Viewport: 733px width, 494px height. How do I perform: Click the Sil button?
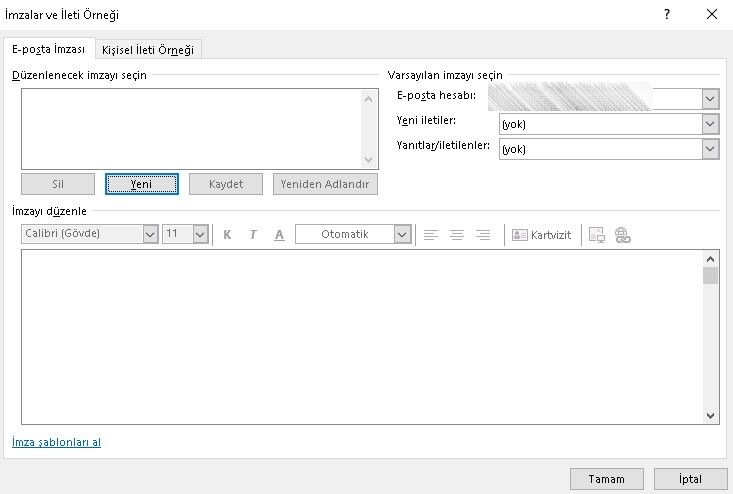coord(58,184)
